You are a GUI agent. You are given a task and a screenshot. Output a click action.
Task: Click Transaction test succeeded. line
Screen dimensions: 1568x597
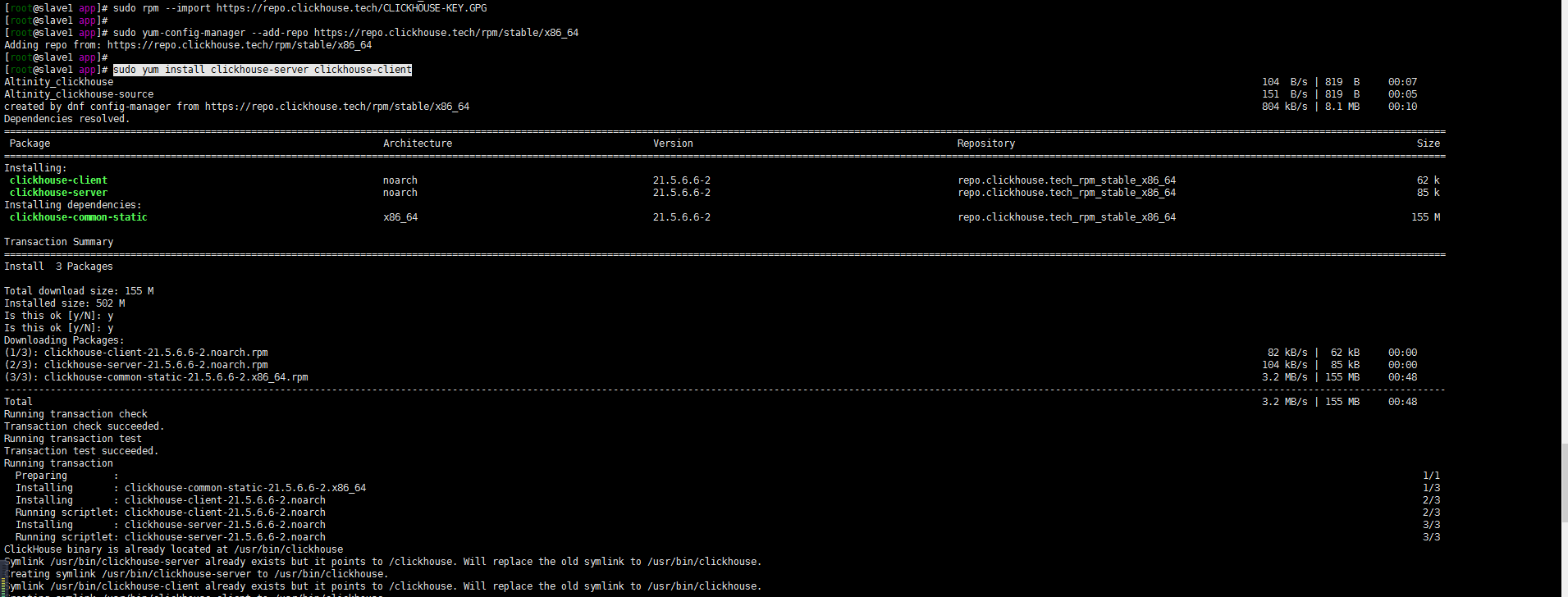pyautogui.click(x=81, y=451)
